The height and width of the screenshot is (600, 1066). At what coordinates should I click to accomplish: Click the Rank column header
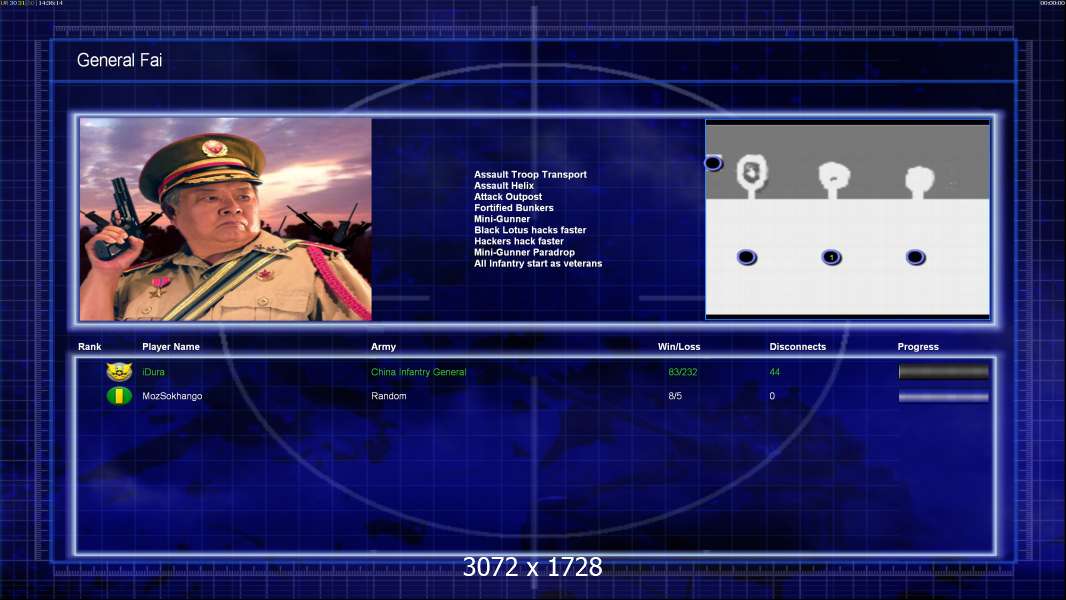[x=90, y=347]
